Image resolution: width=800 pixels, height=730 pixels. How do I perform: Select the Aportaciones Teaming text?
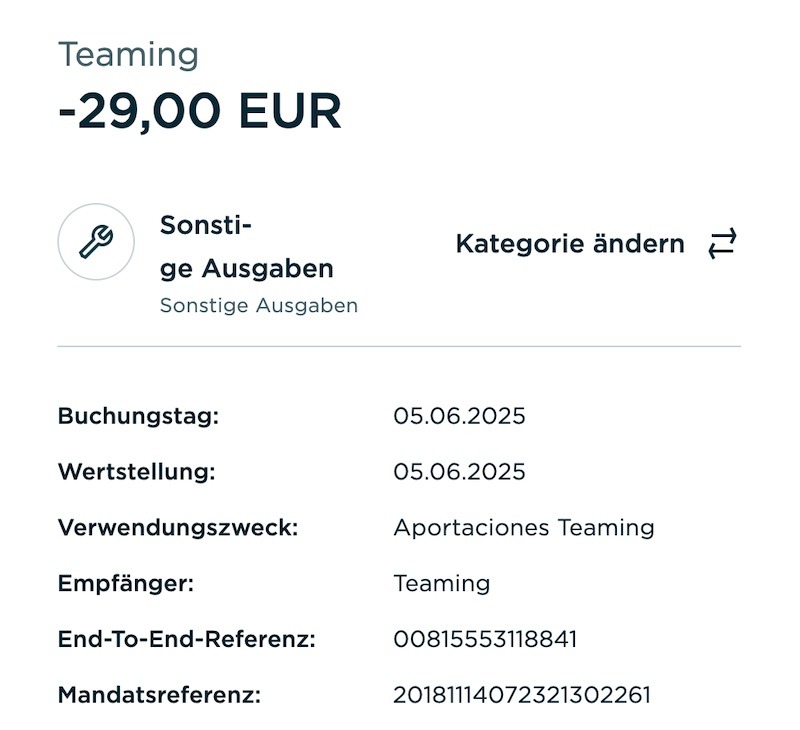pos(524,528)
